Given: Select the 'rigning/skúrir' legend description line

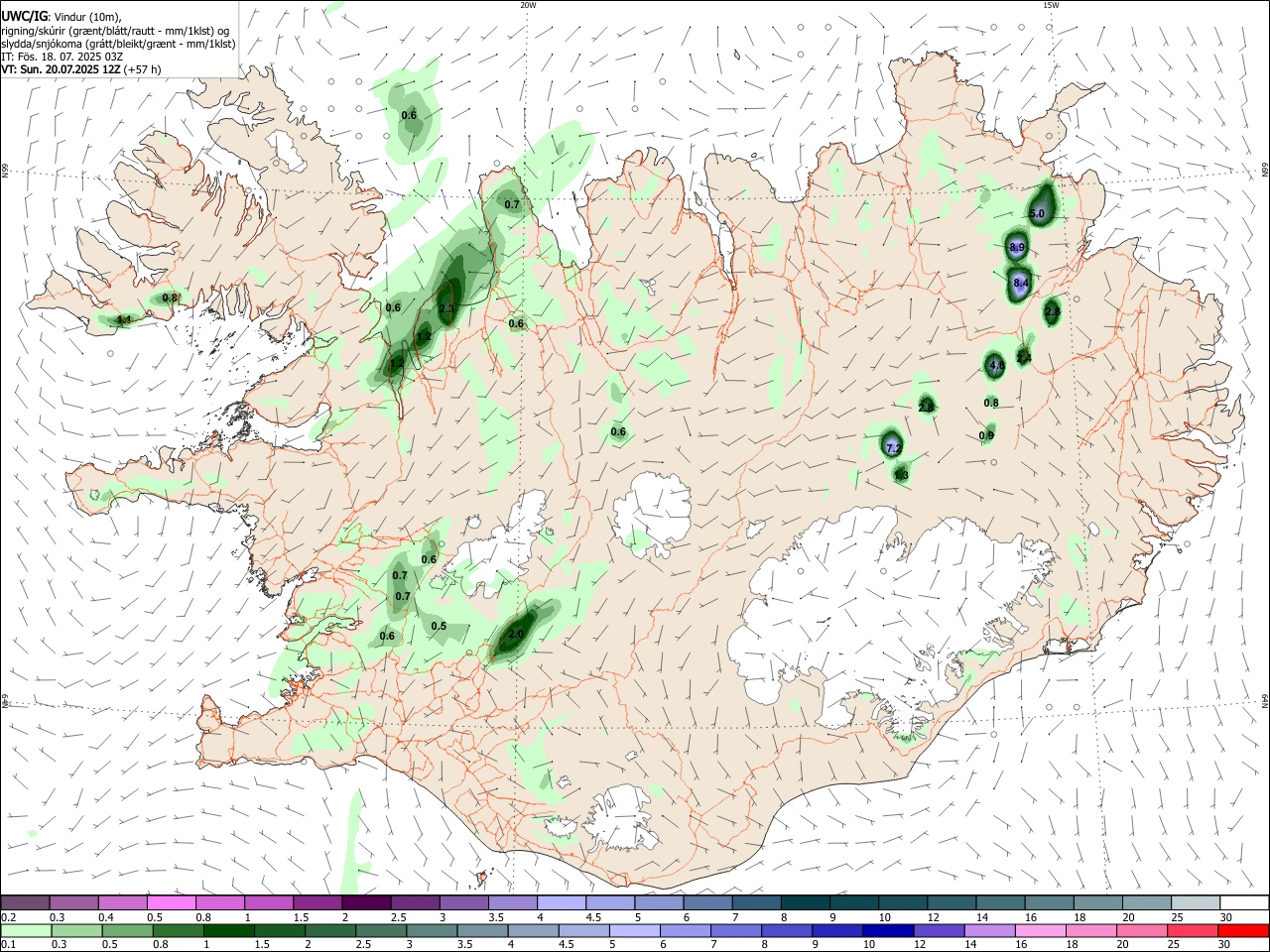Looking at the screenshot, I should [x=115, y=31].
